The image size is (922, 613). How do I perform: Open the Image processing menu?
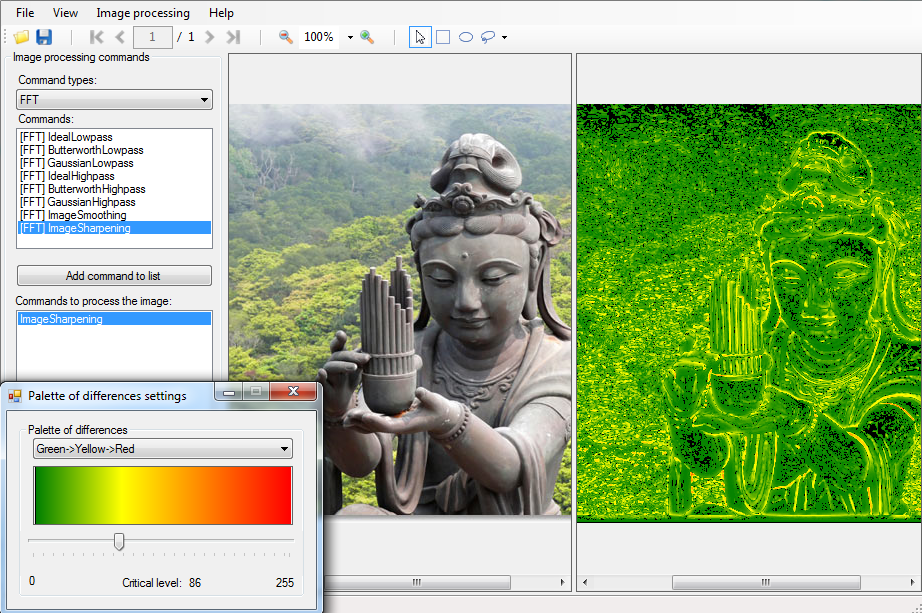coord(143,12)
